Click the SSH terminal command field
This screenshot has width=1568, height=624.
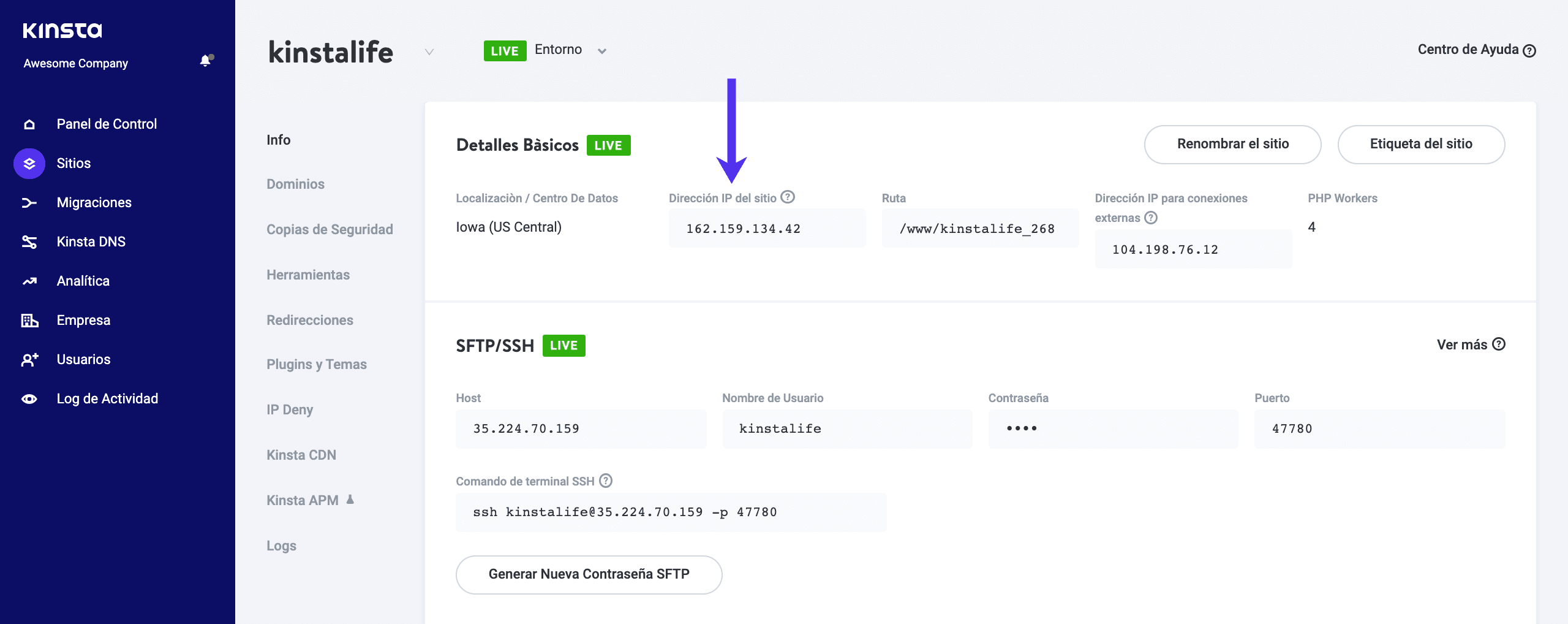(x=671, y=512)
